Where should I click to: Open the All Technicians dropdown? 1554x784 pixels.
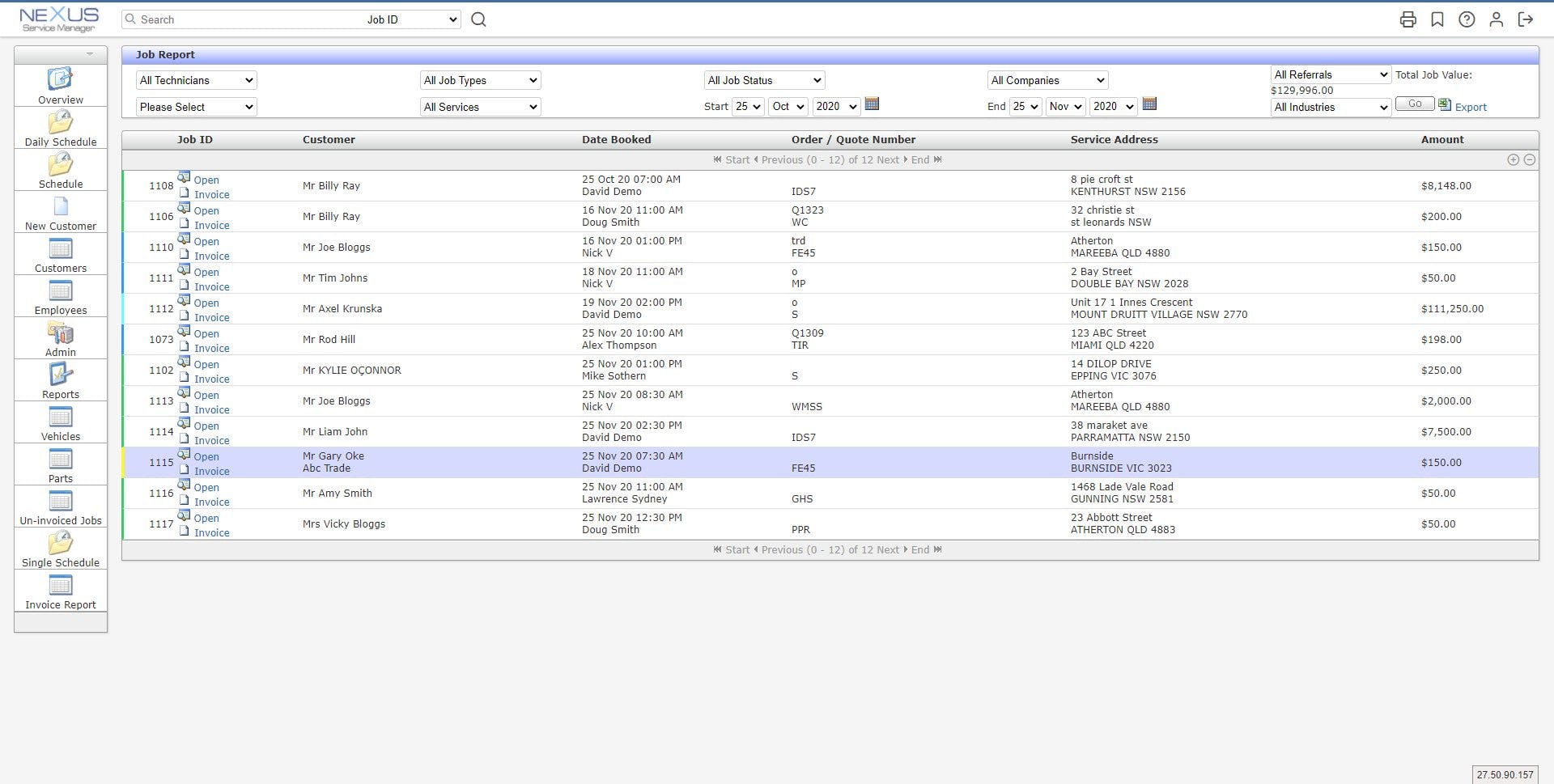tap(195, 79)
